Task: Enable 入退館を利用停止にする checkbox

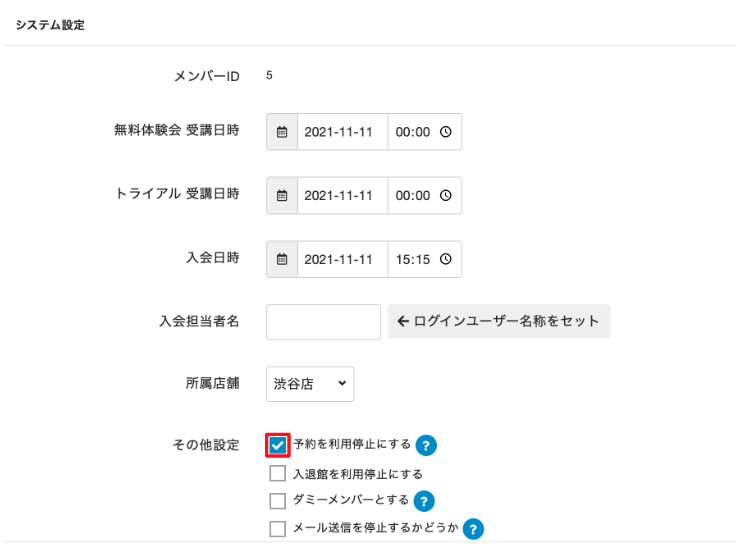Action: point(278,474)
